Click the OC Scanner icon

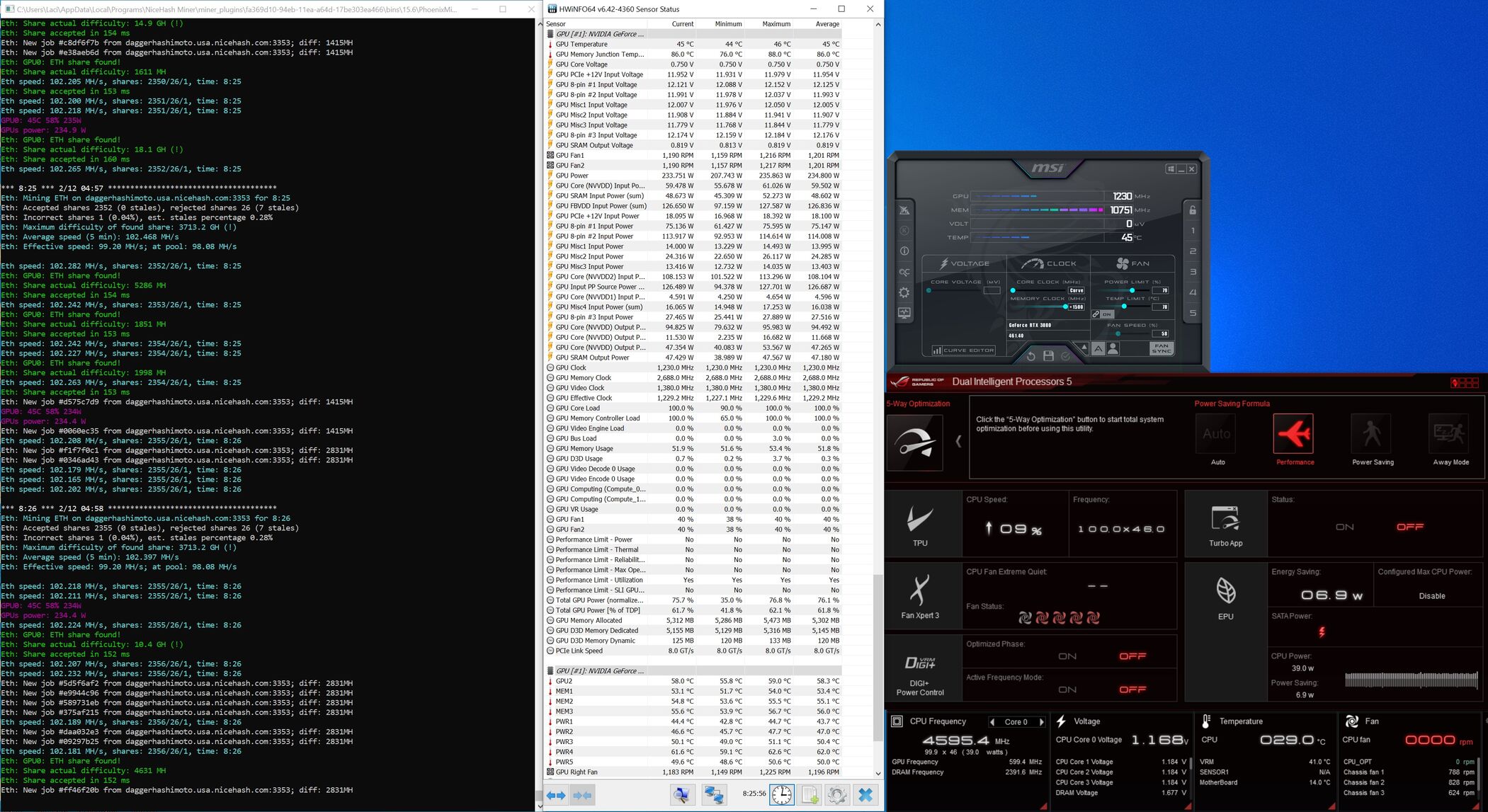pos(904,272)
